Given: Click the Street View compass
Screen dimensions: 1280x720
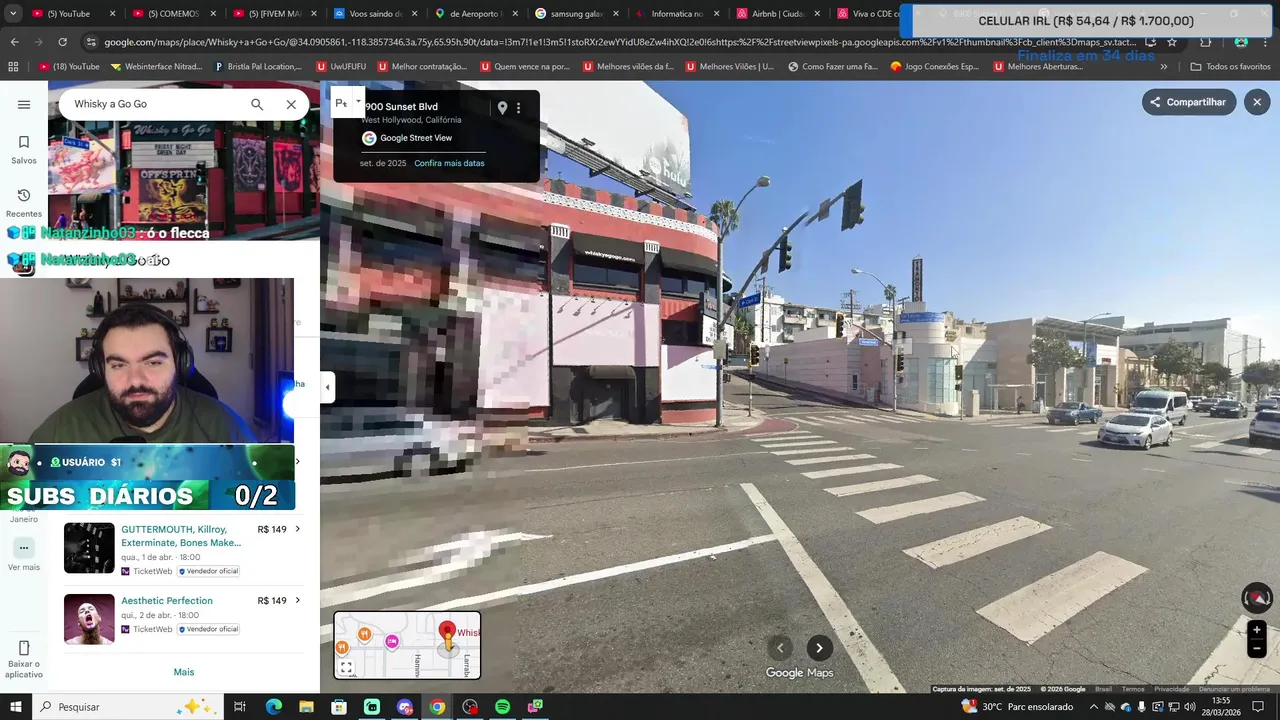Looking at the screenshot, I should (x=1257, y=598).
